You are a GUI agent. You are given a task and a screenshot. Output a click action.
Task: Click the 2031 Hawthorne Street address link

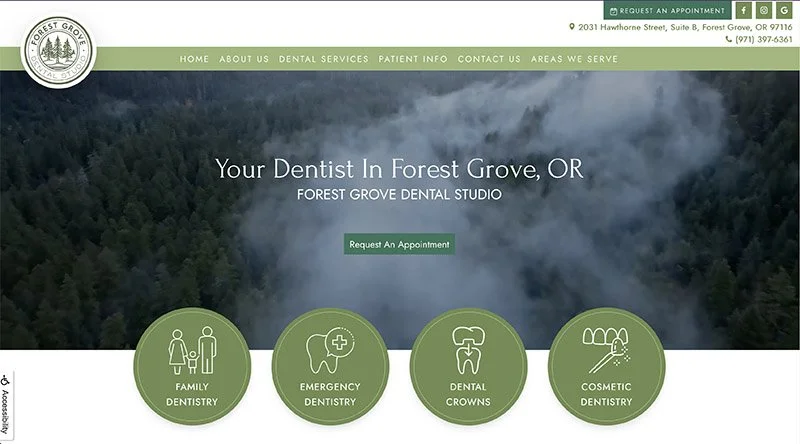click(x=685, y=27)
